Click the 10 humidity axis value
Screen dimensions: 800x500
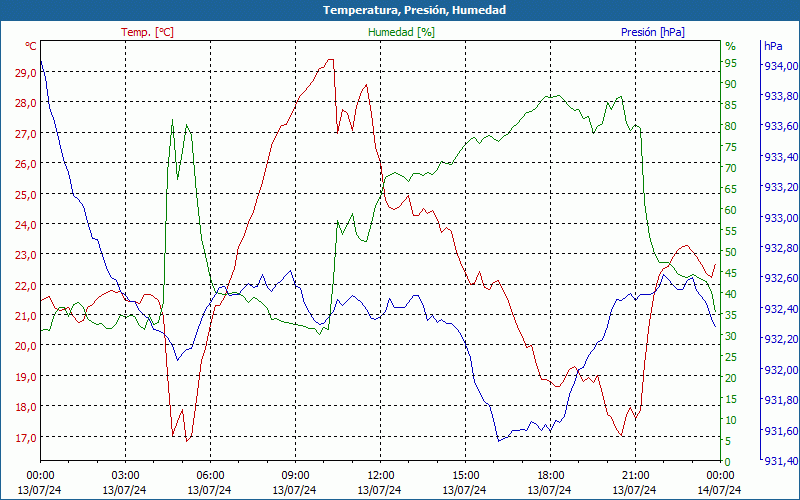(731, 420)
